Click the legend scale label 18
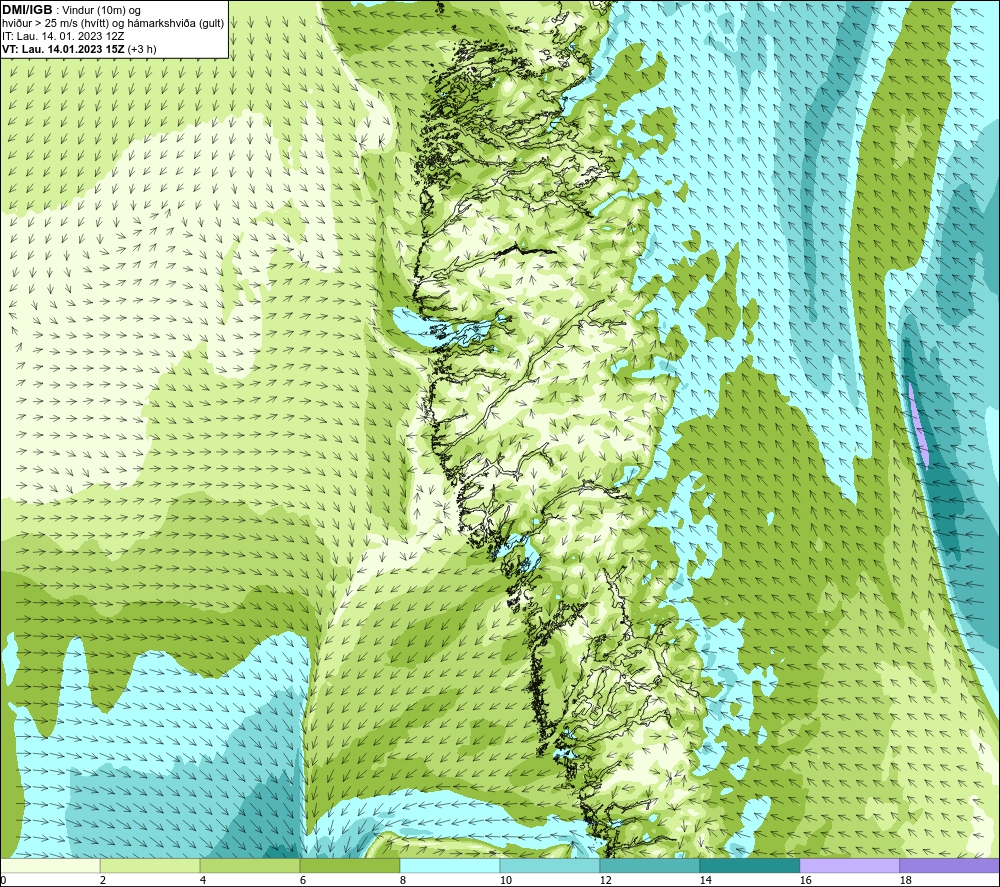 coord(905,880)
